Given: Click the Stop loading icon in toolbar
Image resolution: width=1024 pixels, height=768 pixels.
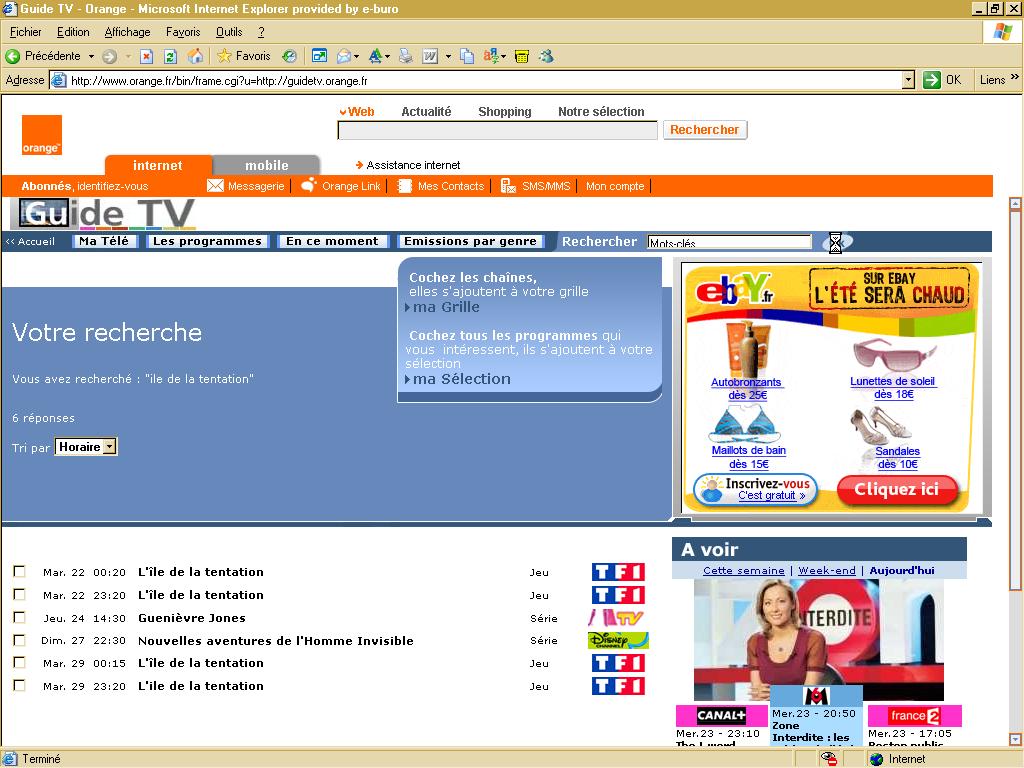Looking at the screenshot, I should coord(147,56).
